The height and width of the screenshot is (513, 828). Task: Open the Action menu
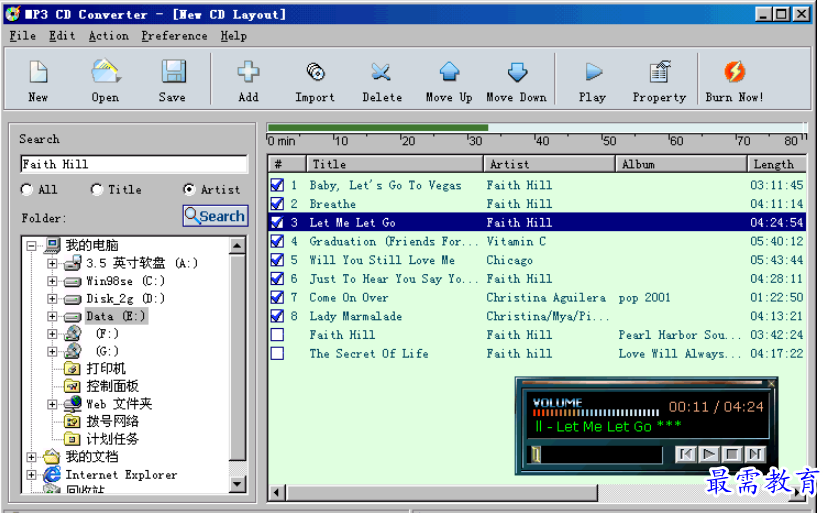pos(108,36)
